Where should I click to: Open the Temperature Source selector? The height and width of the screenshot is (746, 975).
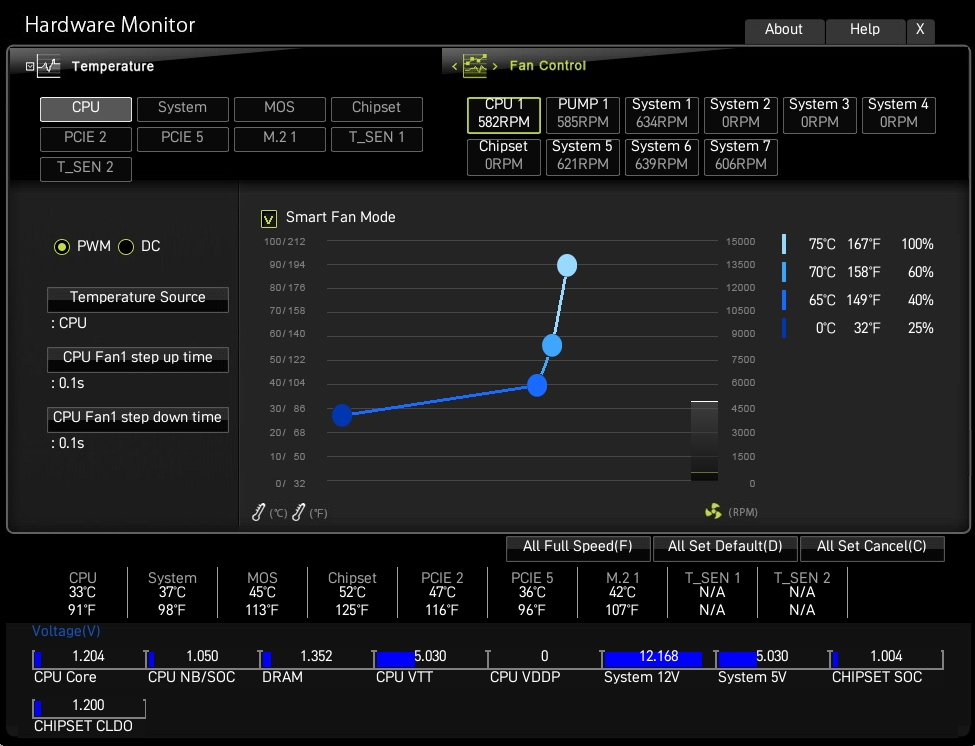137,300
